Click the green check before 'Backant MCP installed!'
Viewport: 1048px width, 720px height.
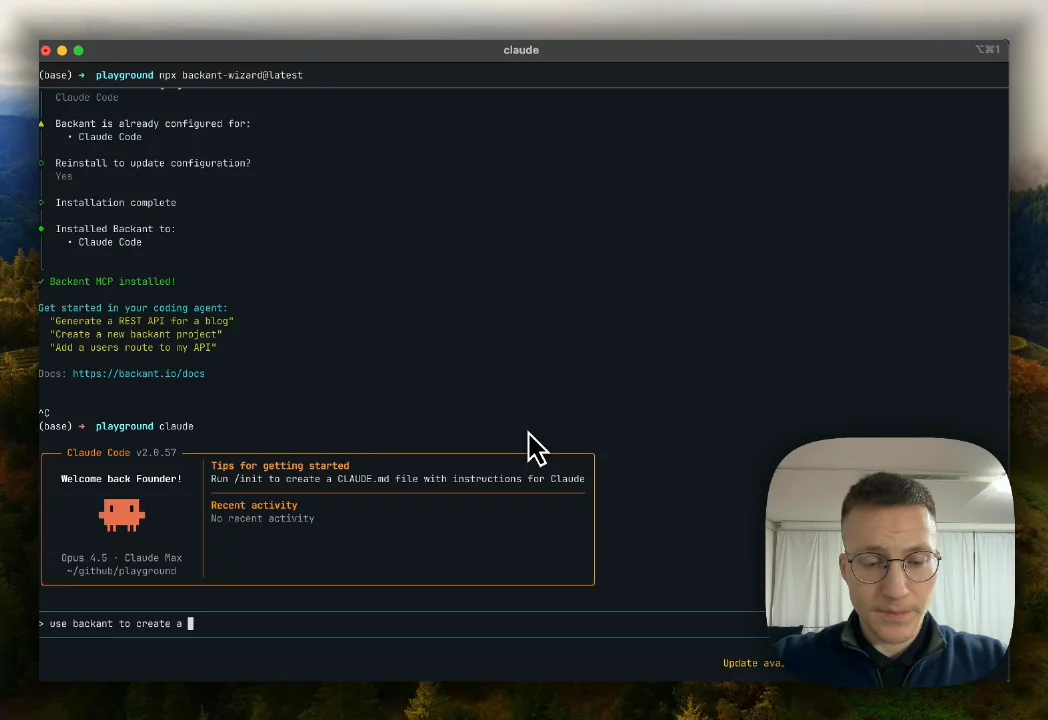pyautogui.click(x=41, y=281)
